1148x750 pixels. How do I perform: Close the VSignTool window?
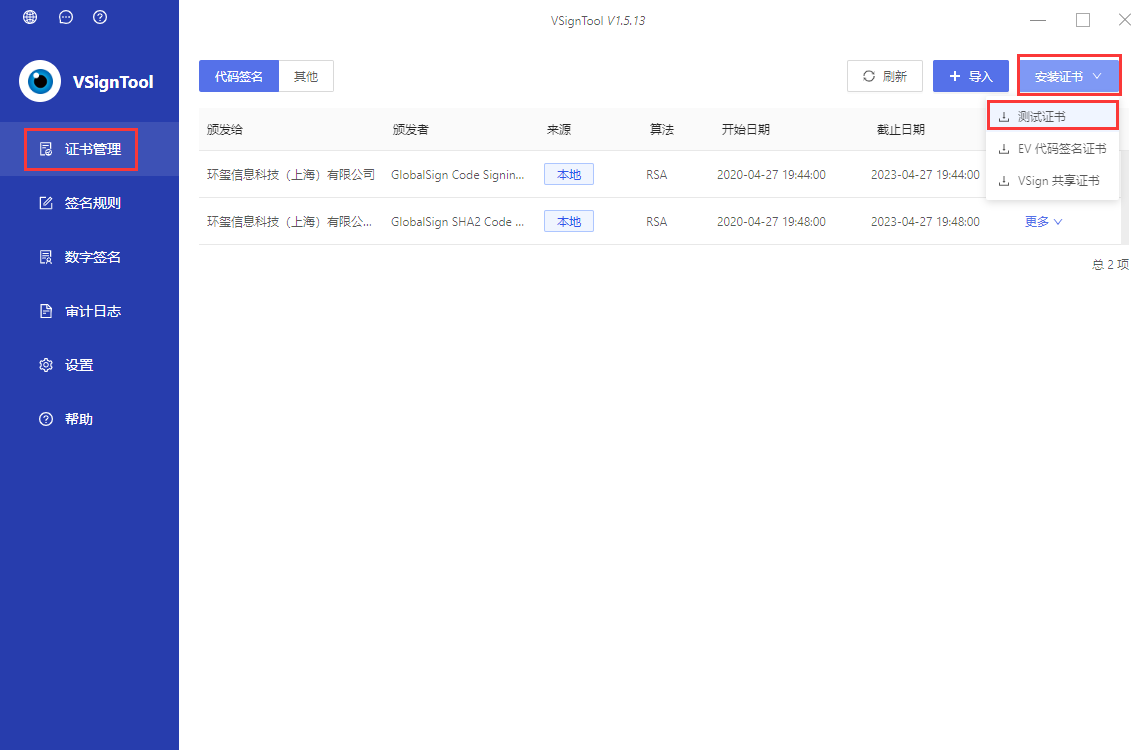[1125, 20]
